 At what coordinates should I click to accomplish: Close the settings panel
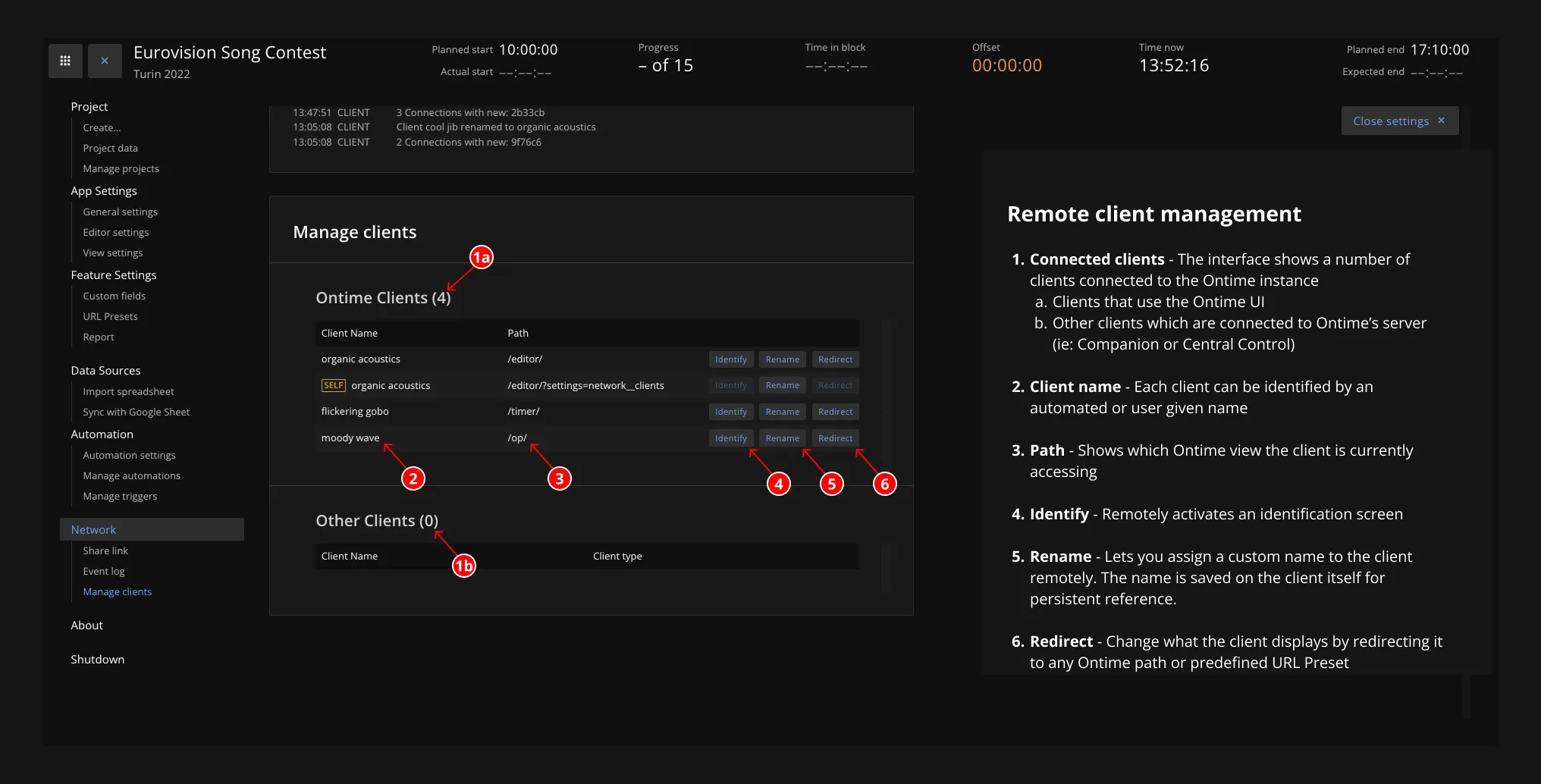[x=1399, y=121]
